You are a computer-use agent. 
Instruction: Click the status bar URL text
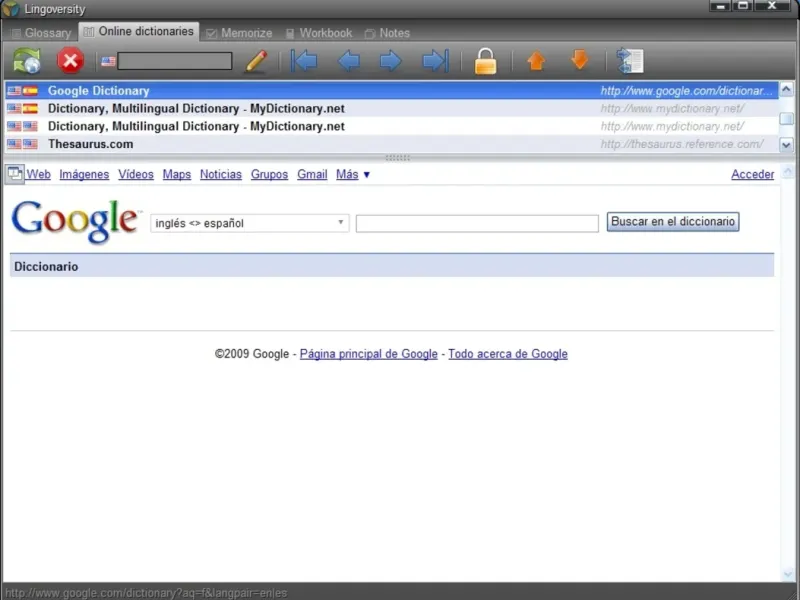click(x=146, y=593)
